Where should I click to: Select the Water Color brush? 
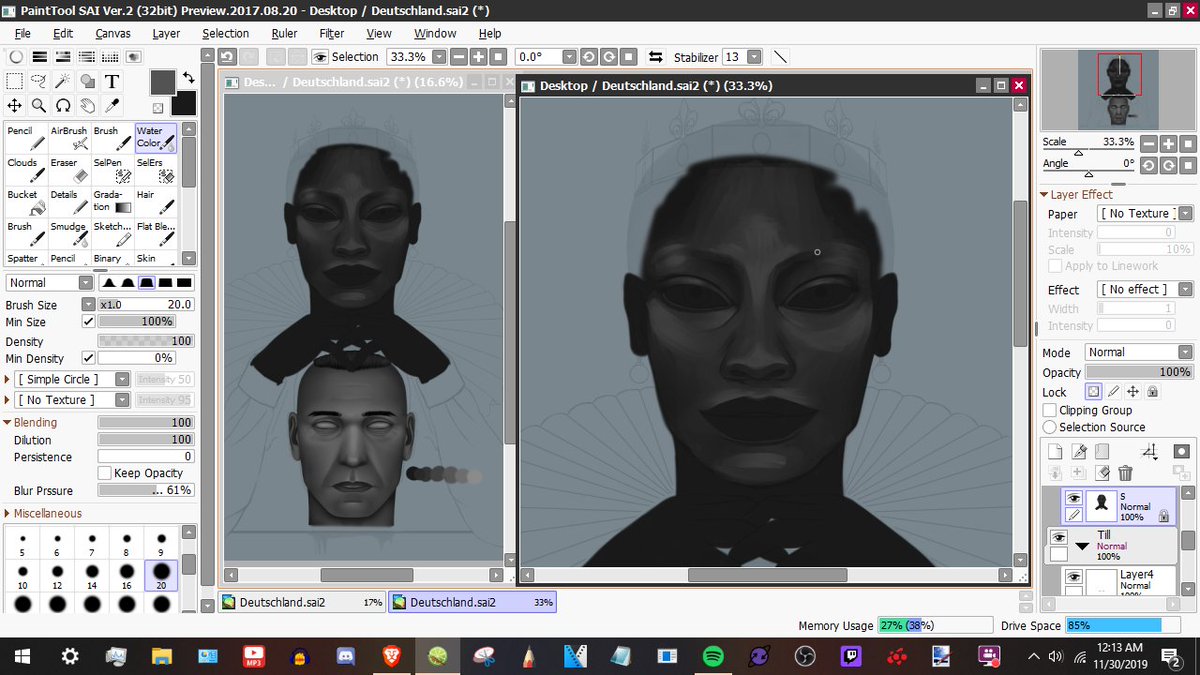click(155, 139)
